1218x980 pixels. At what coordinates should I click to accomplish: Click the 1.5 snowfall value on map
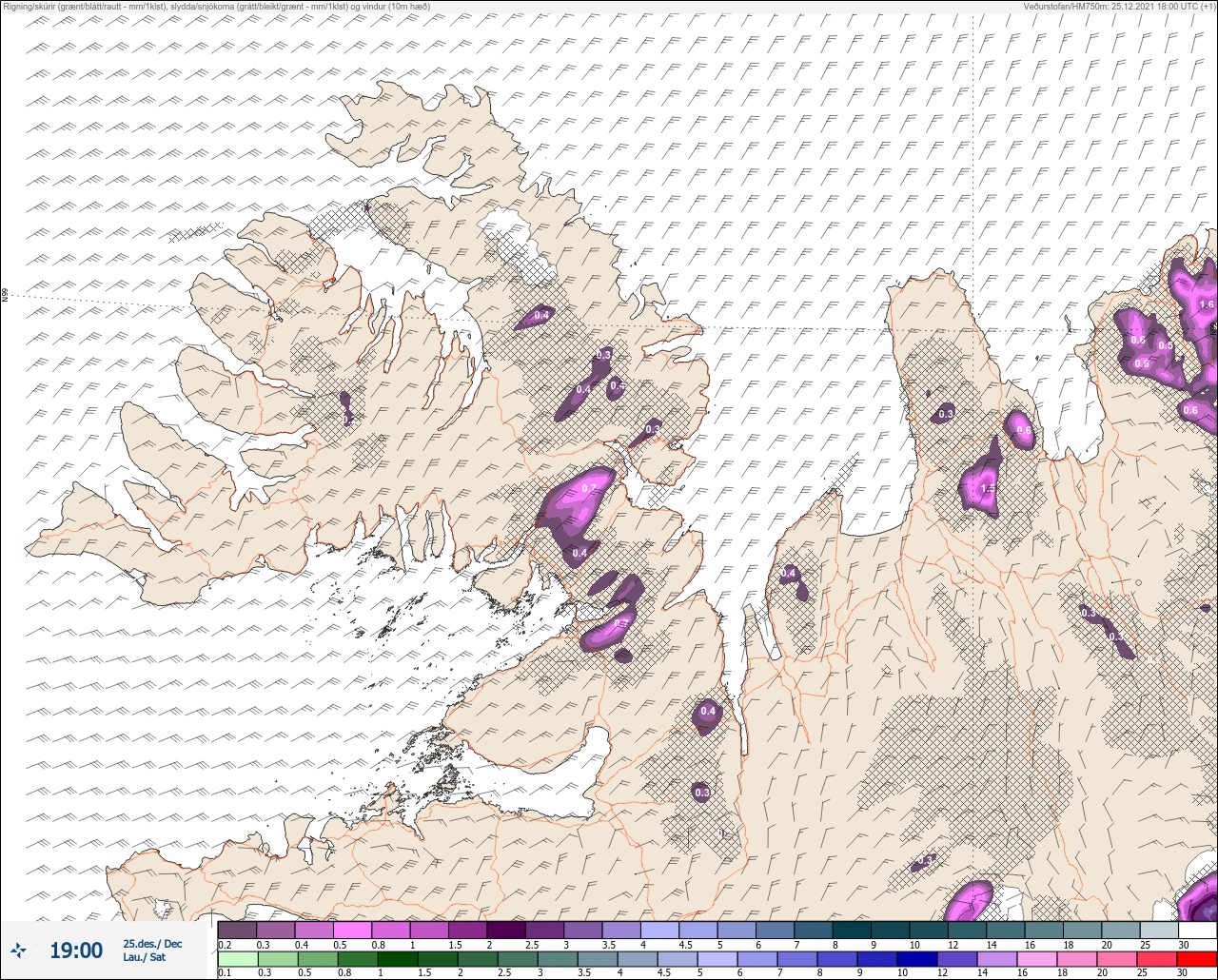[x=988, y=488]
